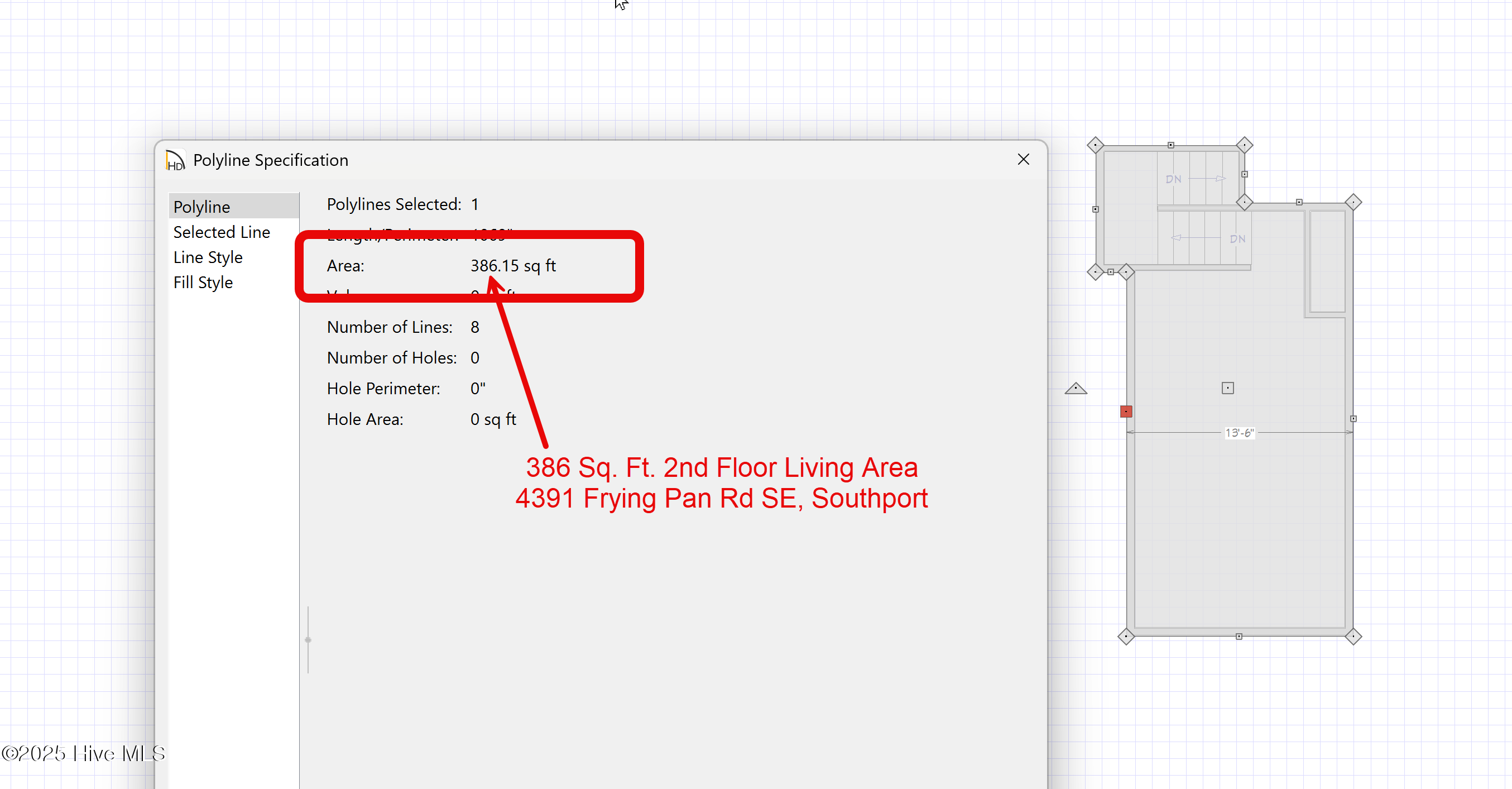Click the vertical splitter handle in dialog
The image size is (1512, 789).
click(308, 639)
